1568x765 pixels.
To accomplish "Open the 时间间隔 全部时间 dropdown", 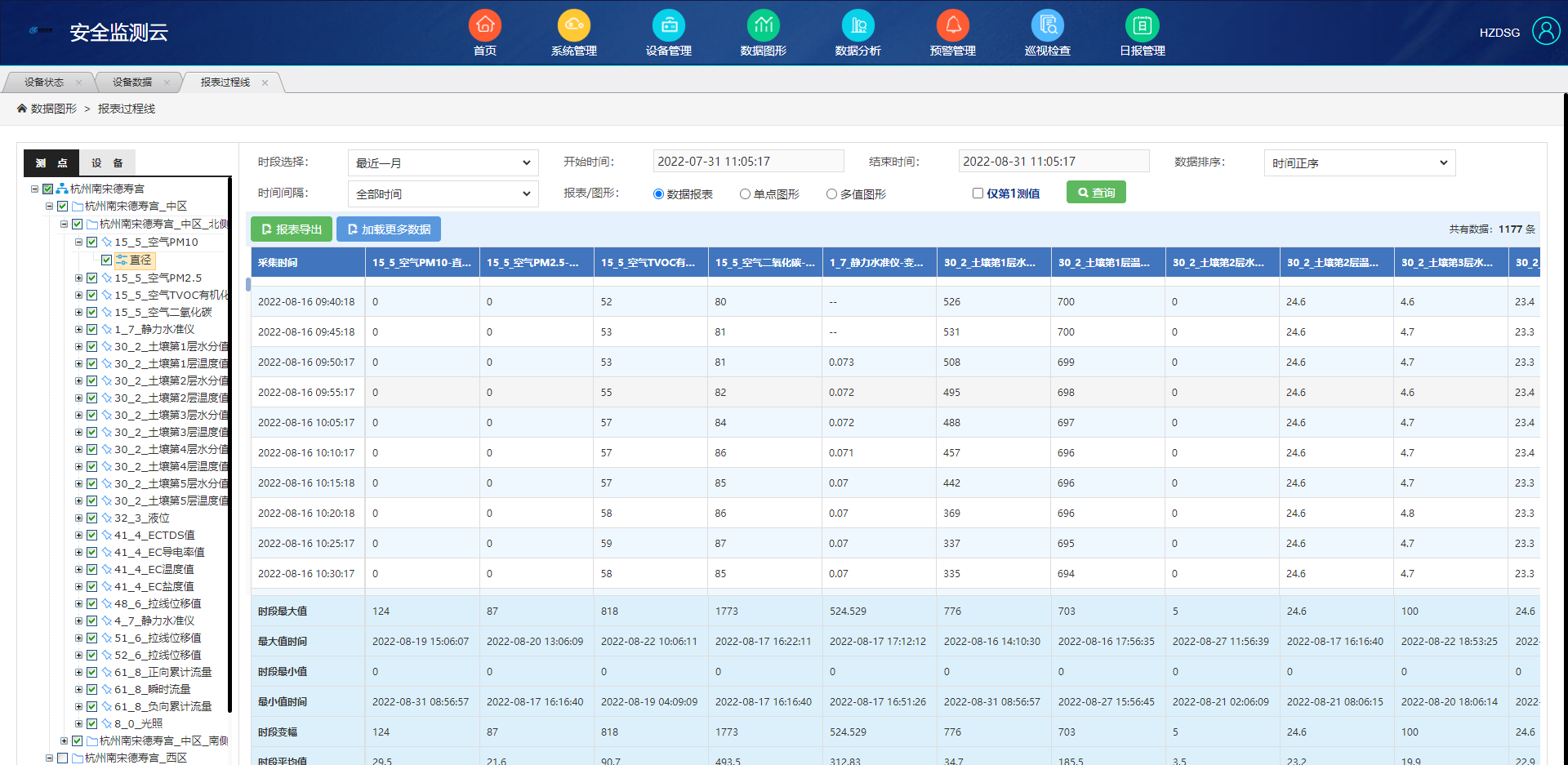I will coord(443,194).
